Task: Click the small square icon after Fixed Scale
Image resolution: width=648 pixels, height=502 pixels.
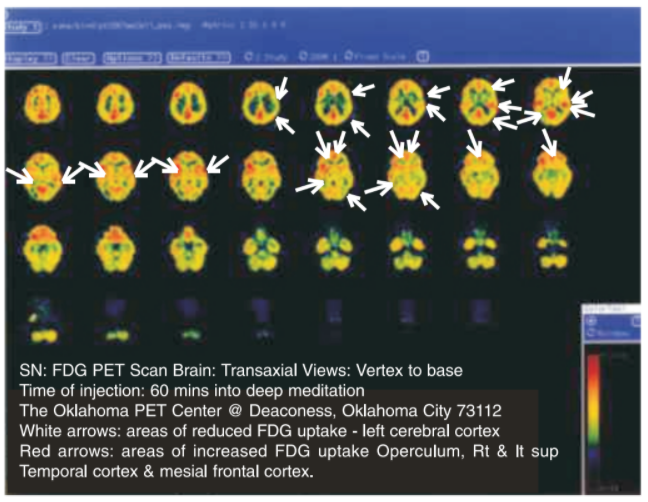Action: [422, 57]
